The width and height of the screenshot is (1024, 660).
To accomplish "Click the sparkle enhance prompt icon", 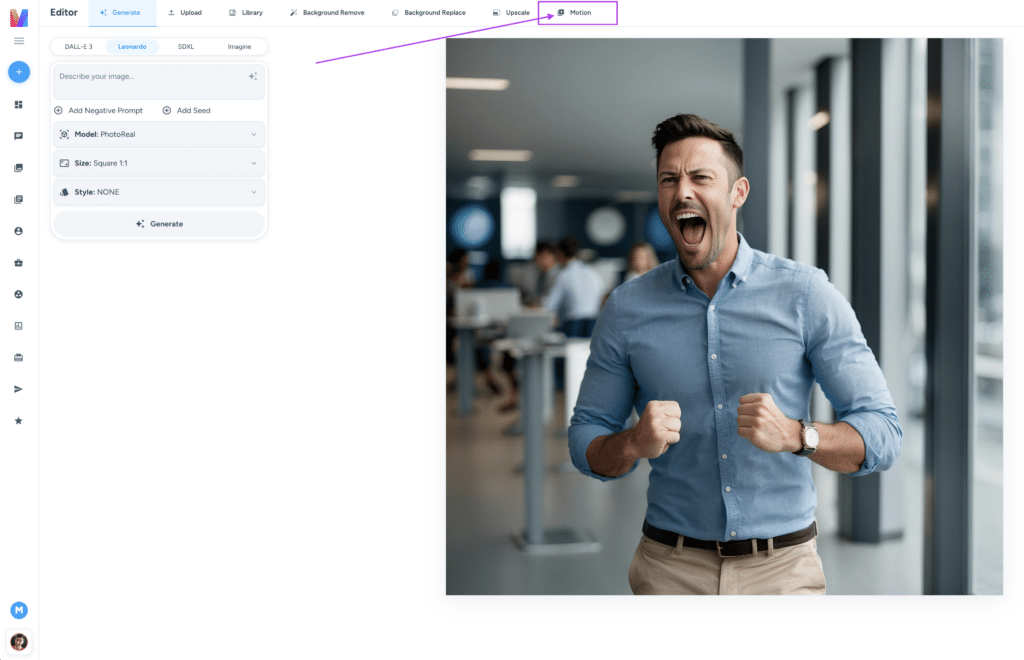I will [x=253, y=76].
